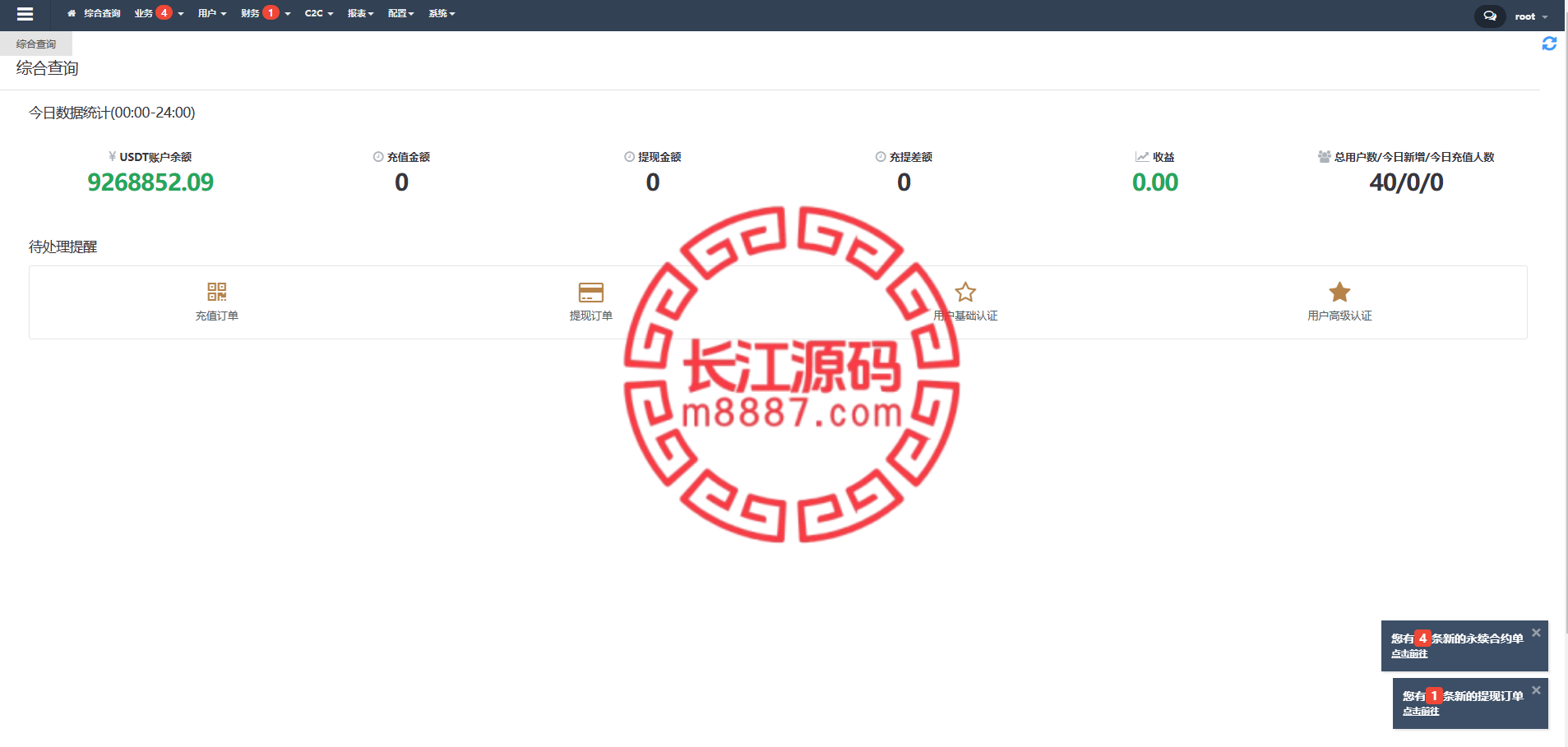Click the 用户高级认证 filled star icon
The image size is (1568, 747).
tap(1340, 292)
